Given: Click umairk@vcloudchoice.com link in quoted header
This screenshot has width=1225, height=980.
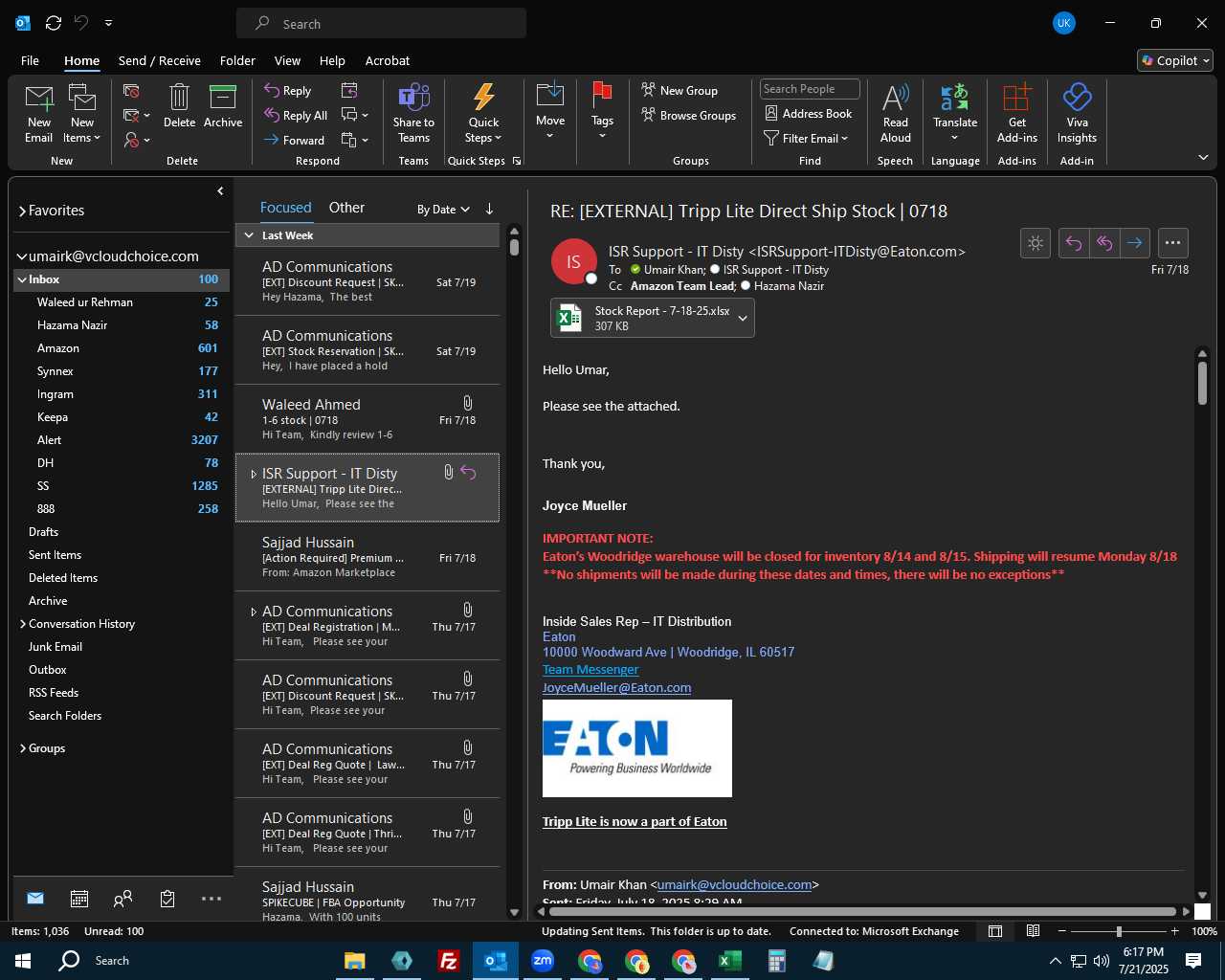Looking at the screenshot, I should tap(735, 885).
